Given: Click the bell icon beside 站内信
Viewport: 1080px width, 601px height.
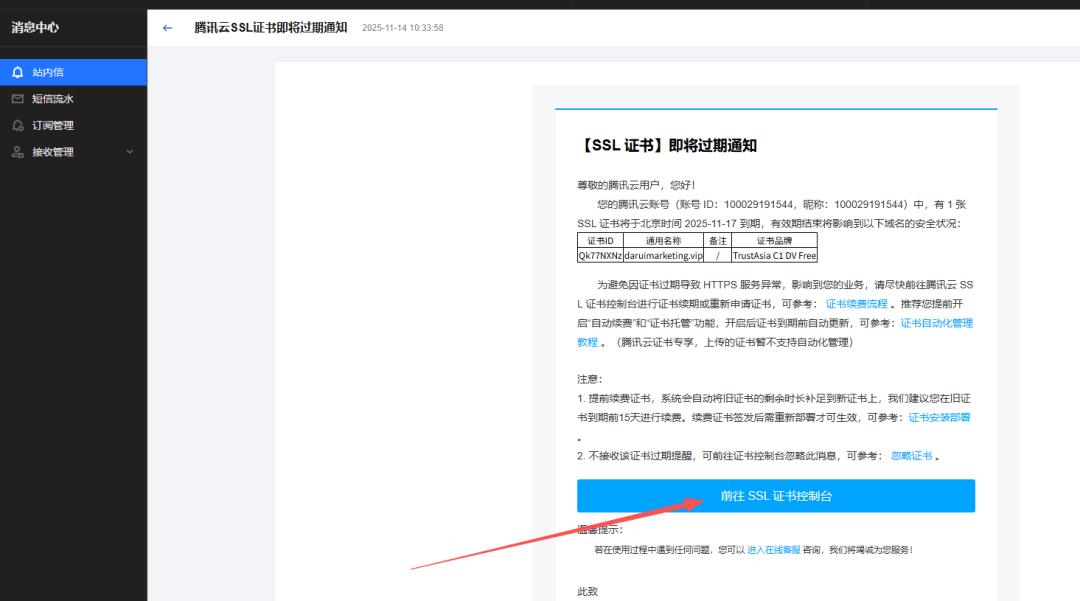Looking at the screenshot, I should click(18, 72).
